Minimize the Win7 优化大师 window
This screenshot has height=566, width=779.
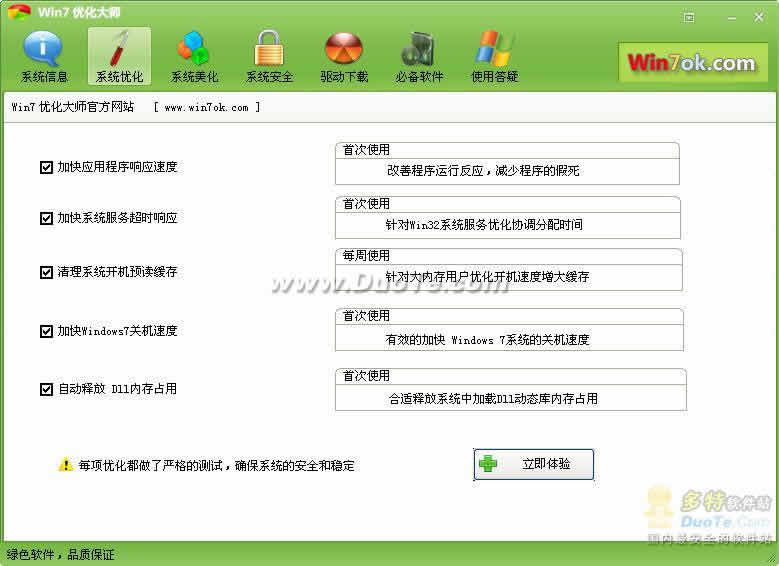point(732,18)
